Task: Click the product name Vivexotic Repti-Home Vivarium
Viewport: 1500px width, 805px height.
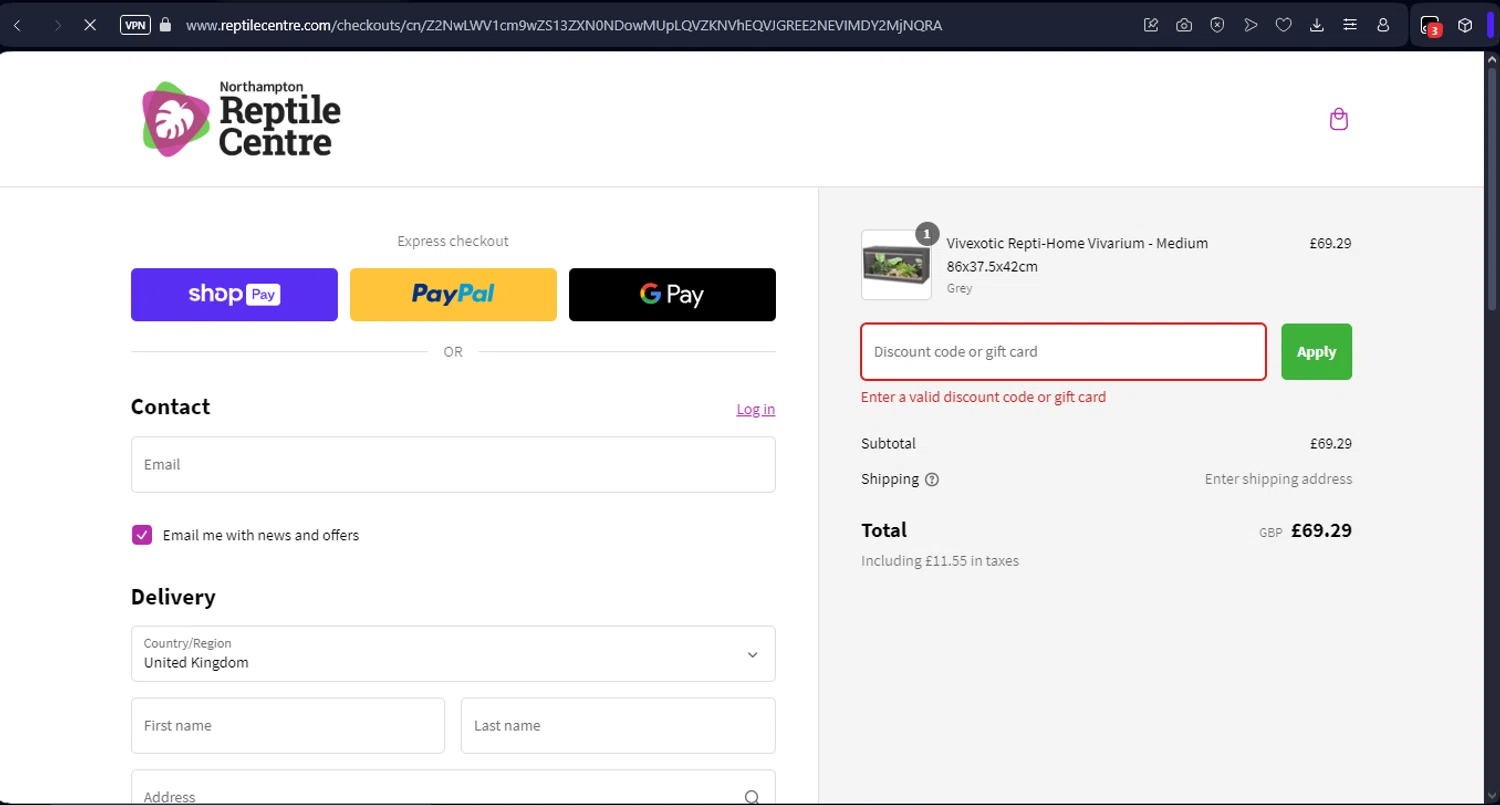Action: tap(1077, 255)
